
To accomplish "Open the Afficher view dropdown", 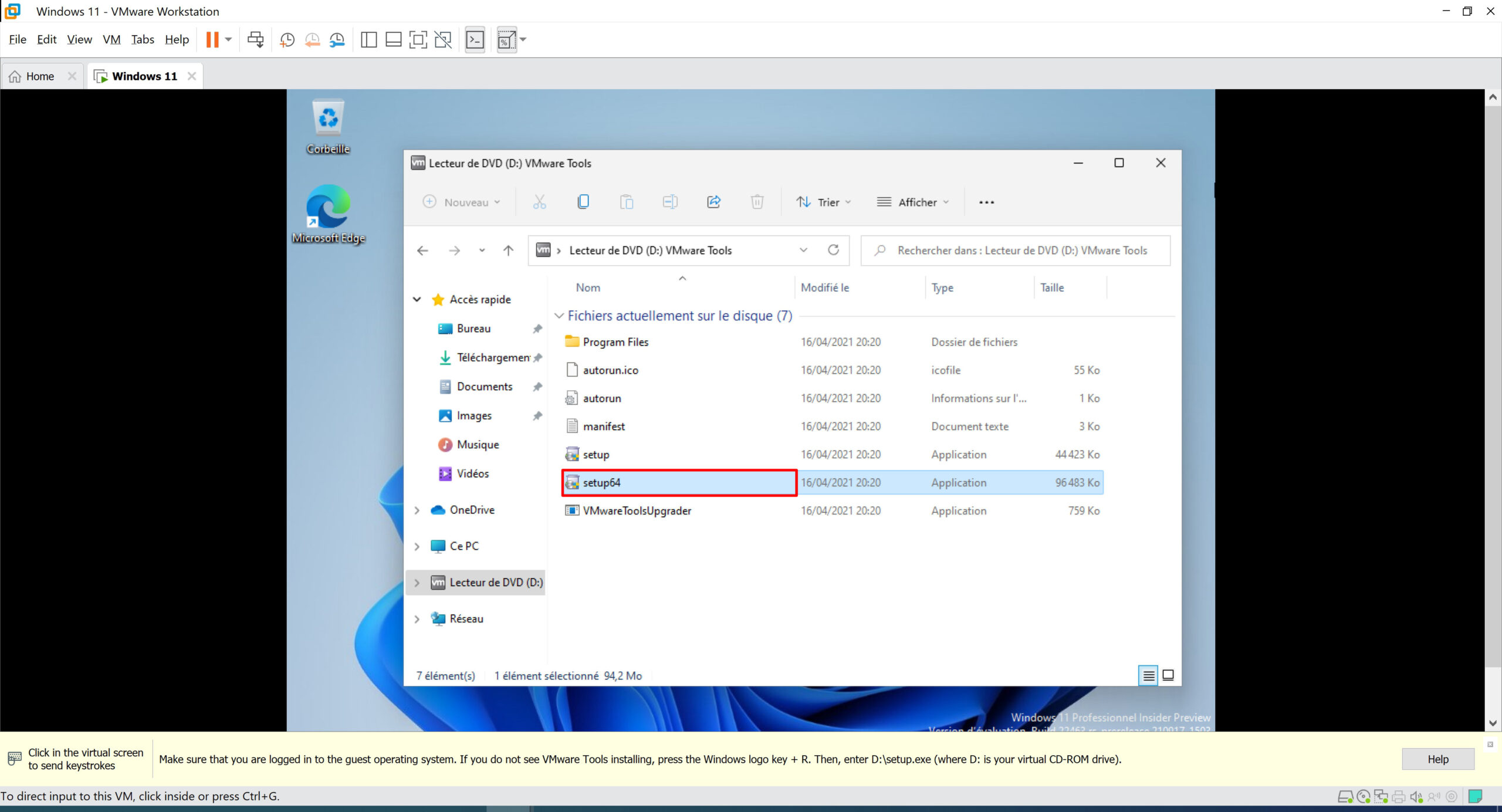I will [x=912, y=202].
